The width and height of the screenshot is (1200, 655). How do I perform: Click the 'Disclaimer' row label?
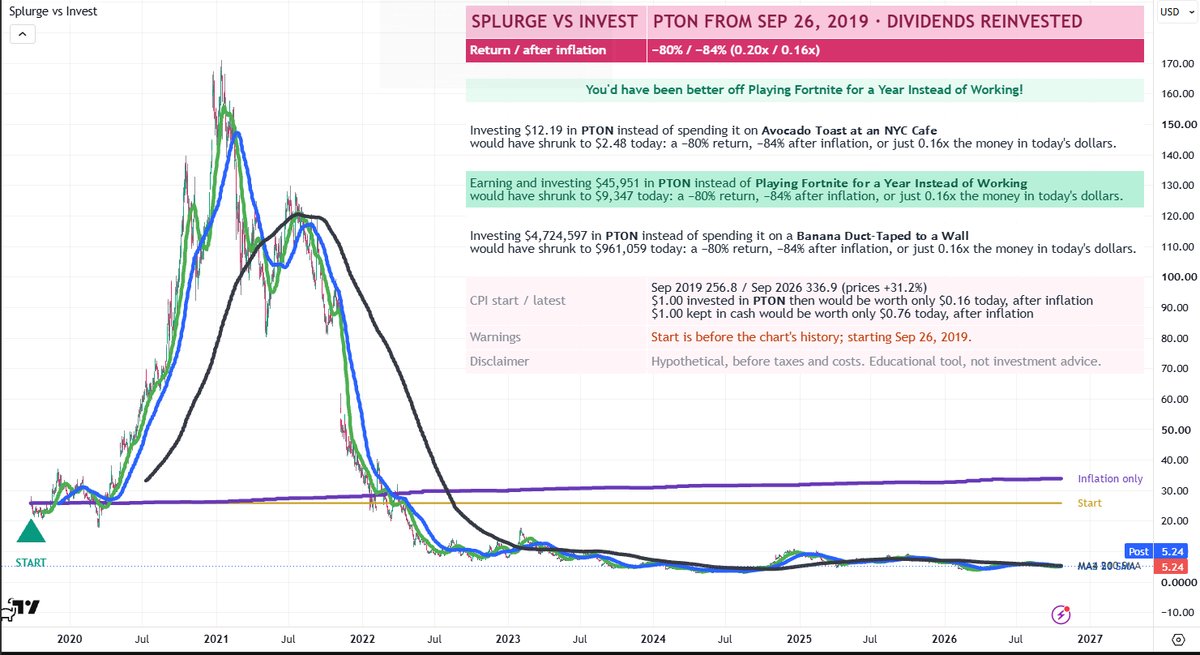click(499, 361)
